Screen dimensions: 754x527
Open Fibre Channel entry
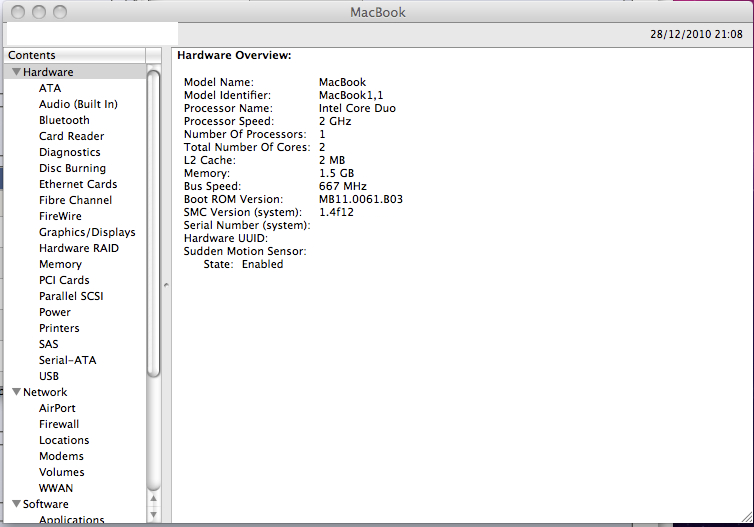click(75, 200)
